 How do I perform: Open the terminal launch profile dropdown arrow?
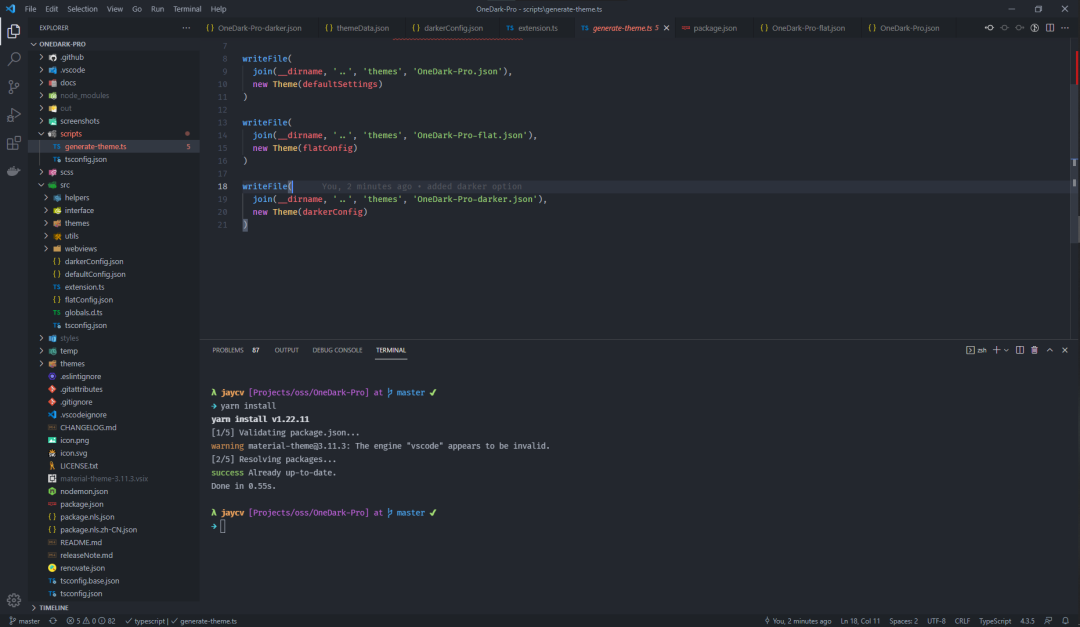1006,351
